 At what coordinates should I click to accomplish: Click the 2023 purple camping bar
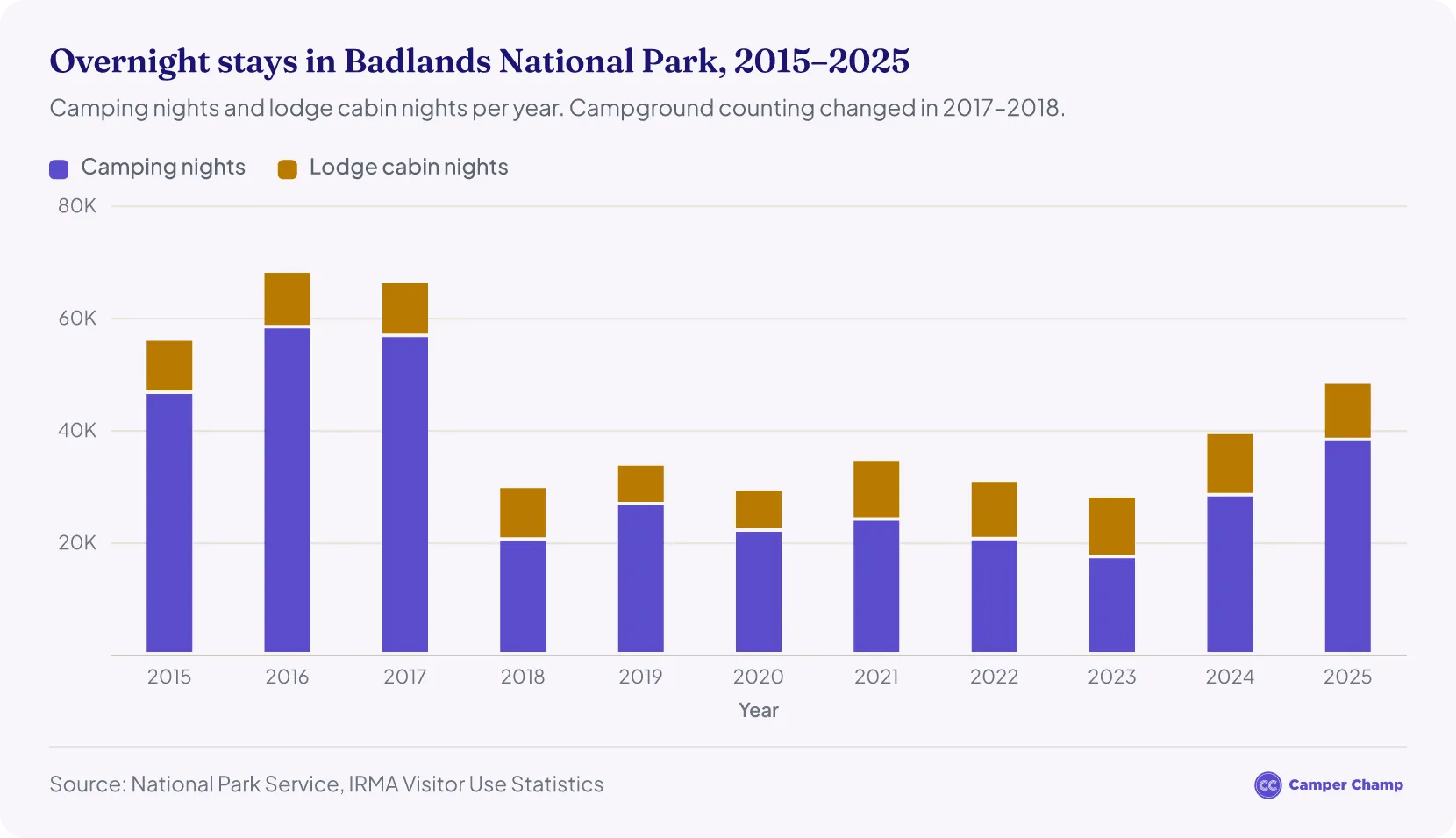coord(1112,605)
